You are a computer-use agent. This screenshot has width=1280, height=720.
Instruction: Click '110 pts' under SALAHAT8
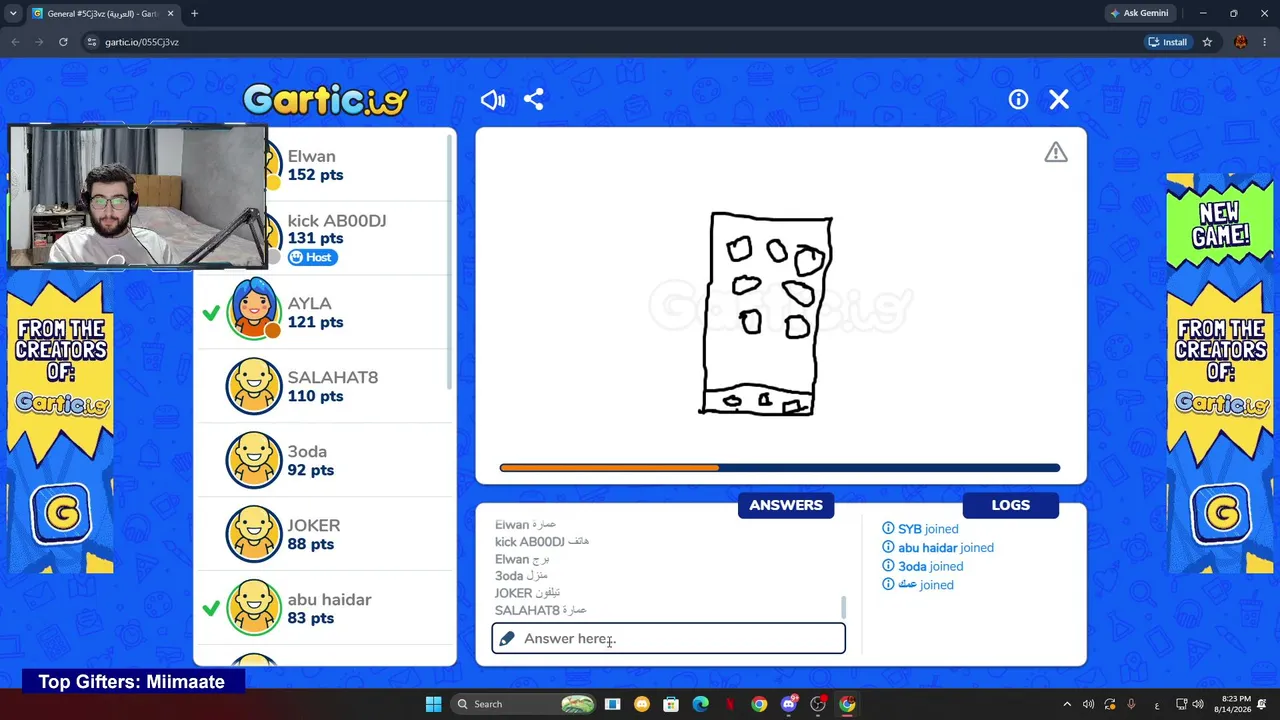[x=315, y=396]
